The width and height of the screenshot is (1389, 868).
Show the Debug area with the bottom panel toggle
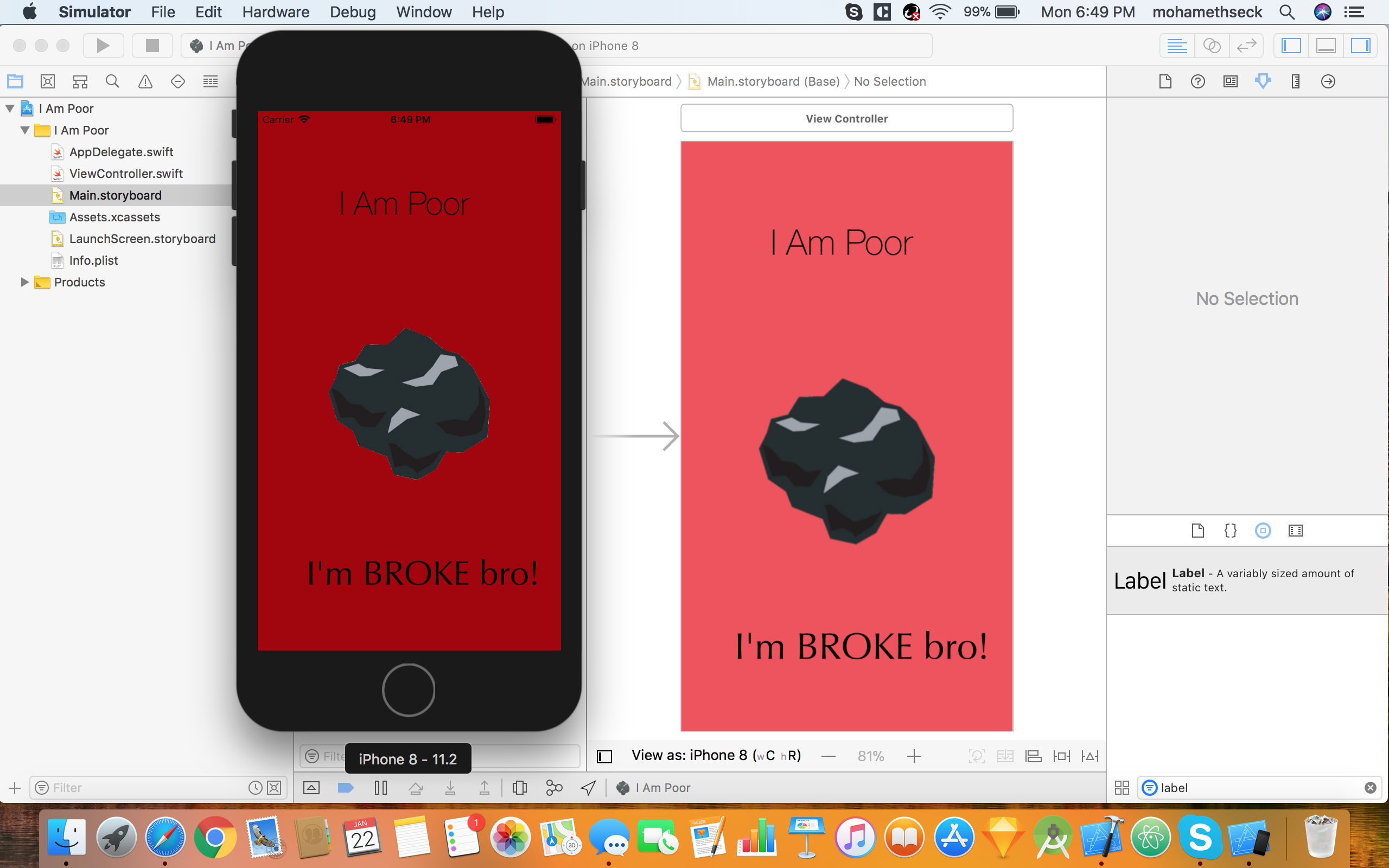point(1326,46)
